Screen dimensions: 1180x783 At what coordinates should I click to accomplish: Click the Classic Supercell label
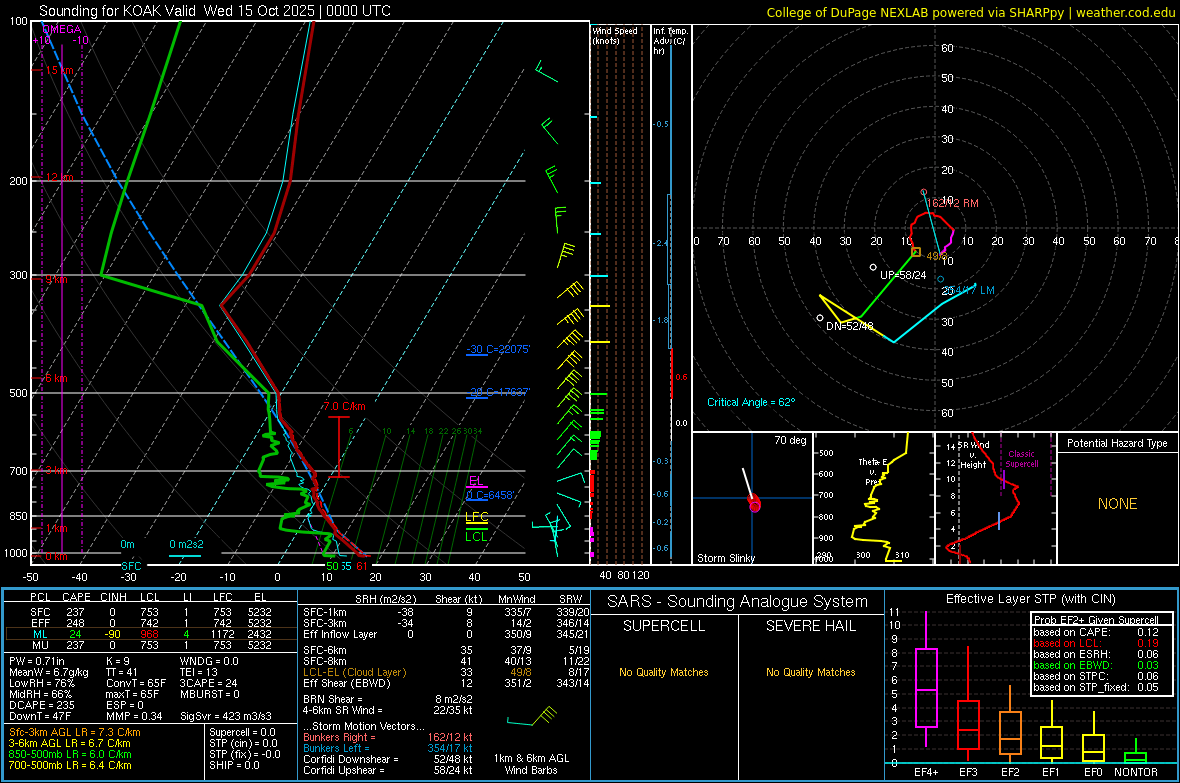(1021, 459)
